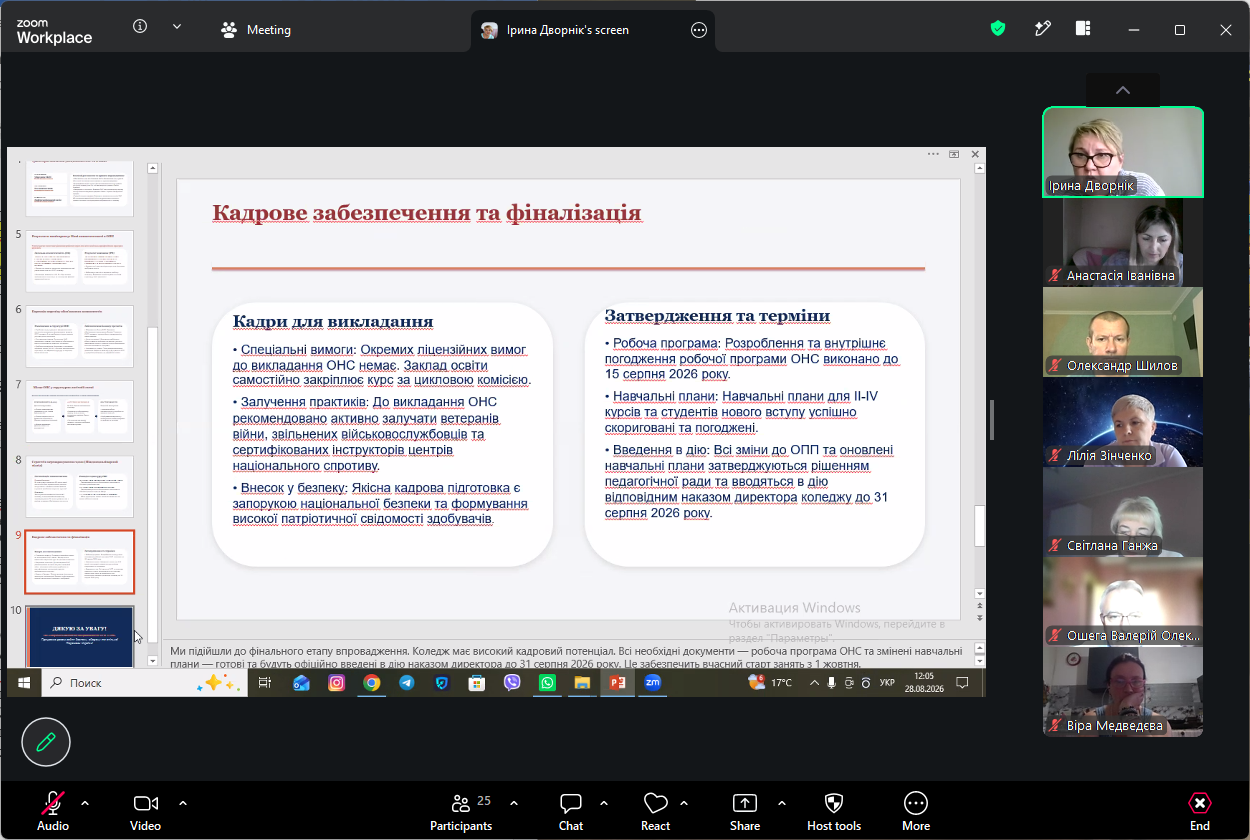The width and height of the screenshot is (1250, 840).
Task: Open slide 5 thumbnail in shared PowerPoint
Action: (x=79, y=261)
